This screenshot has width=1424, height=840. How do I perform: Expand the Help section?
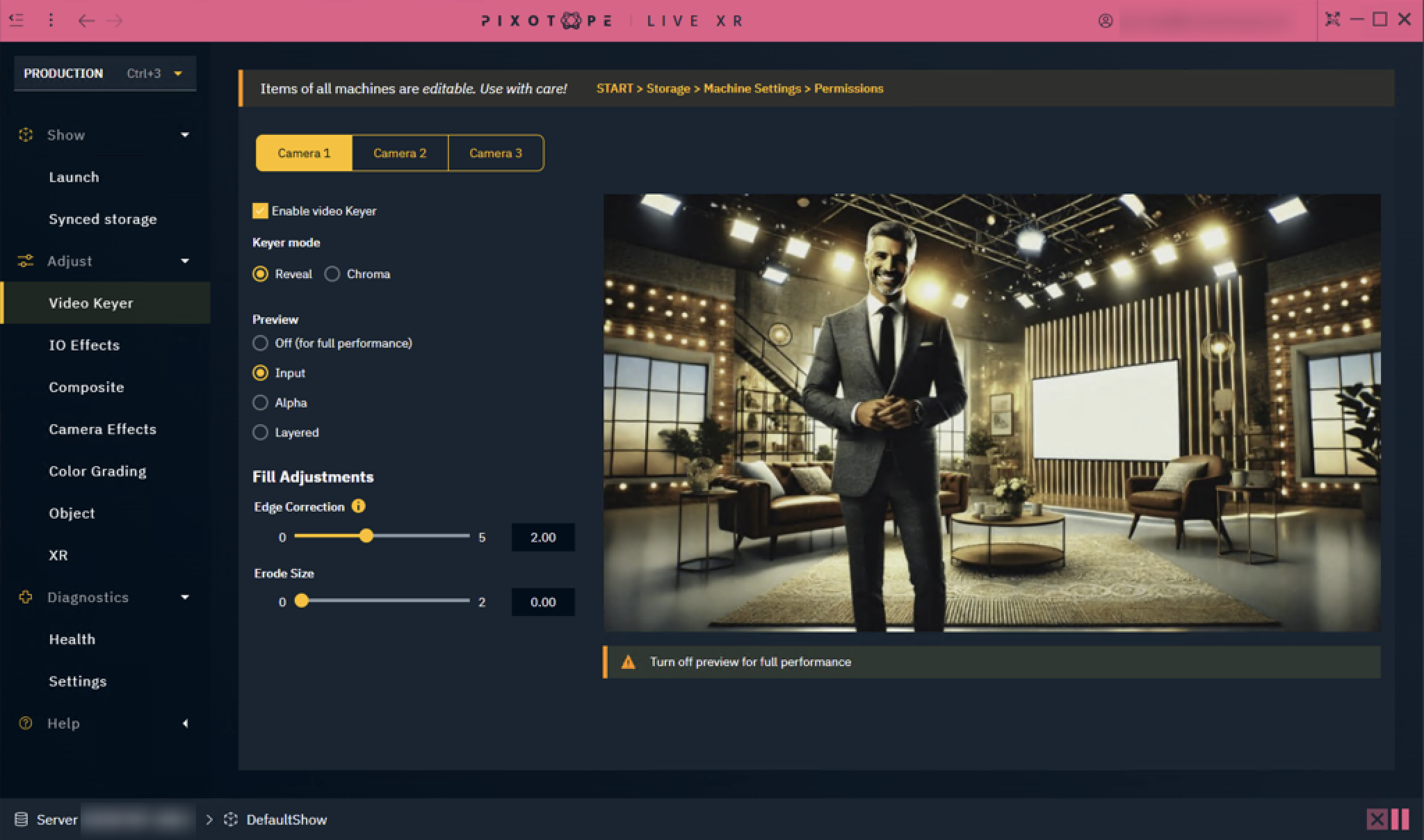coord(185,723)
